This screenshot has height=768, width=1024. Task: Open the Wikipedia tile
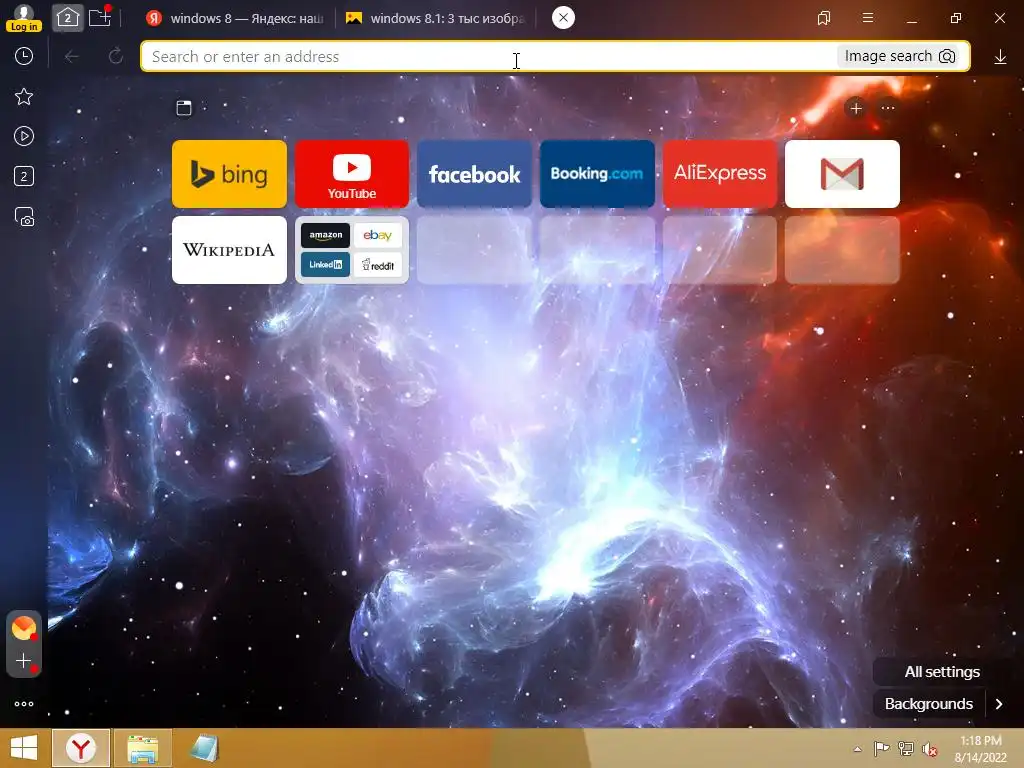(229, 250)
